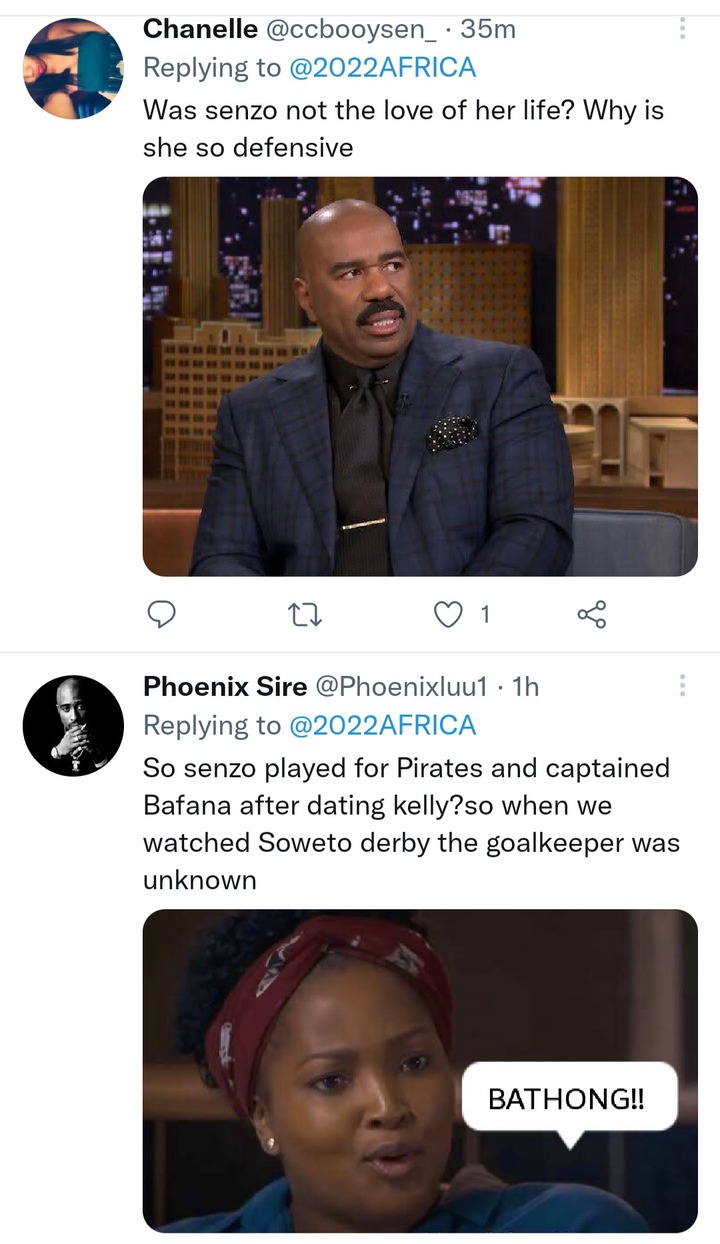The image size is (720, 1244).
Task: View the bald man in suit image
Action: click(x=420, y=377)
